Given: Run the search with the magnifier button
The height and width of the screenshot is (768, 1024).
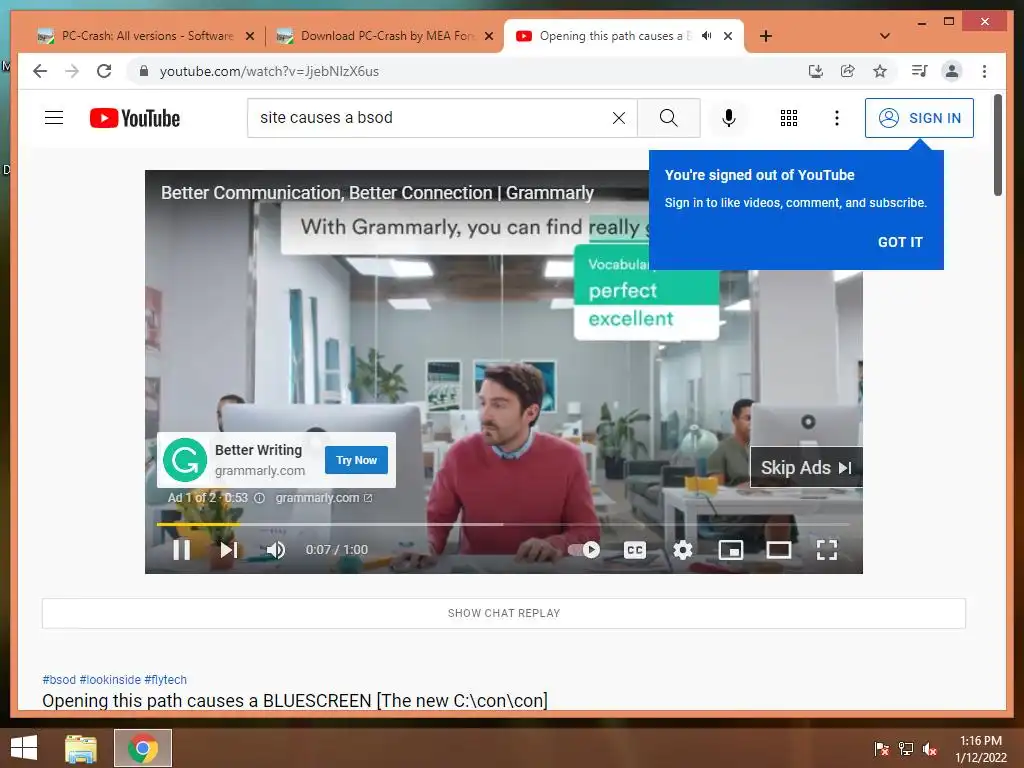Looking at the screenshot, I should coord(669,118).
